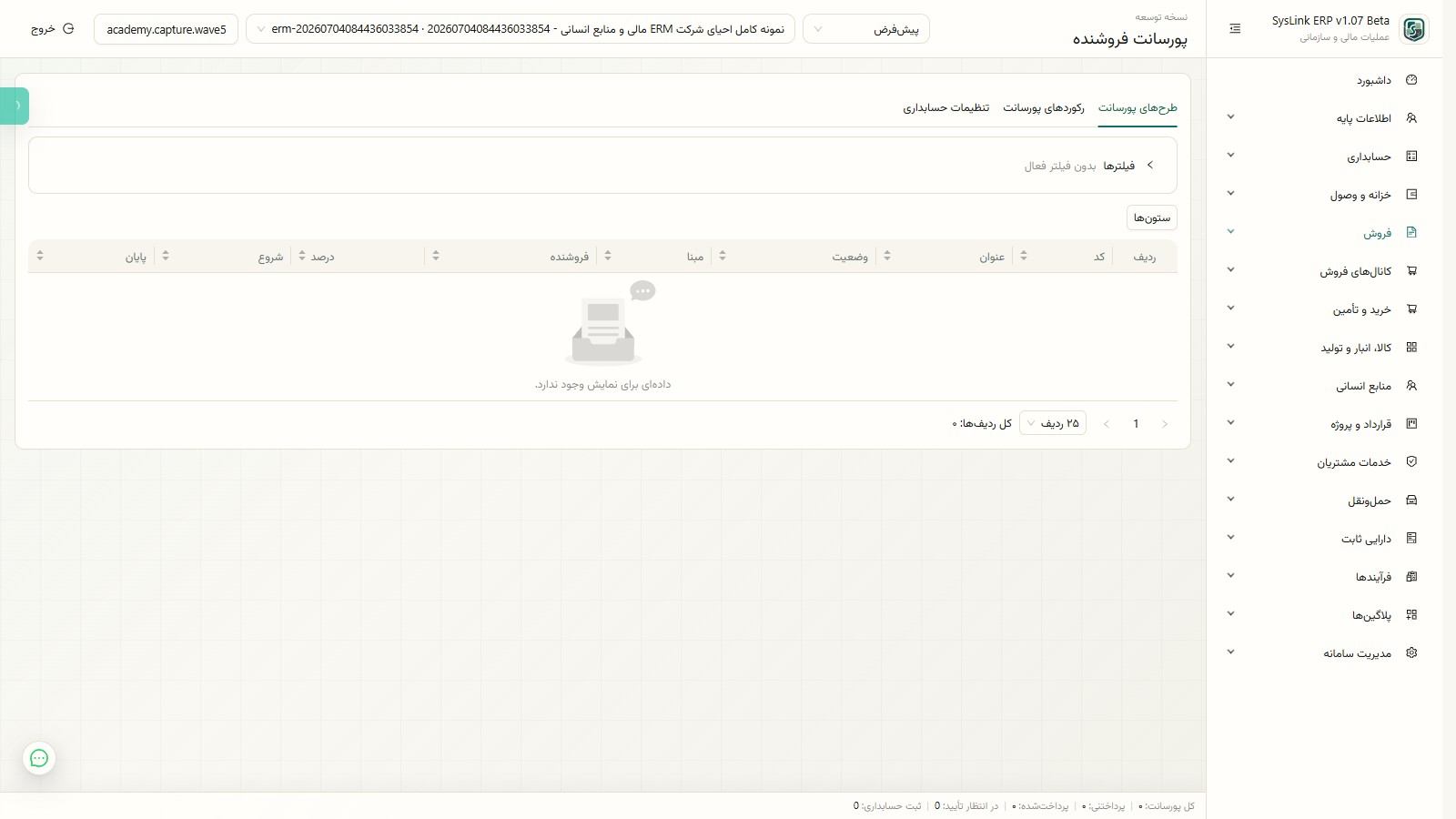Open the کانال‌های فروش menu item
The width and height of the screenshot is (1456, 819).
pos(1324,271)
